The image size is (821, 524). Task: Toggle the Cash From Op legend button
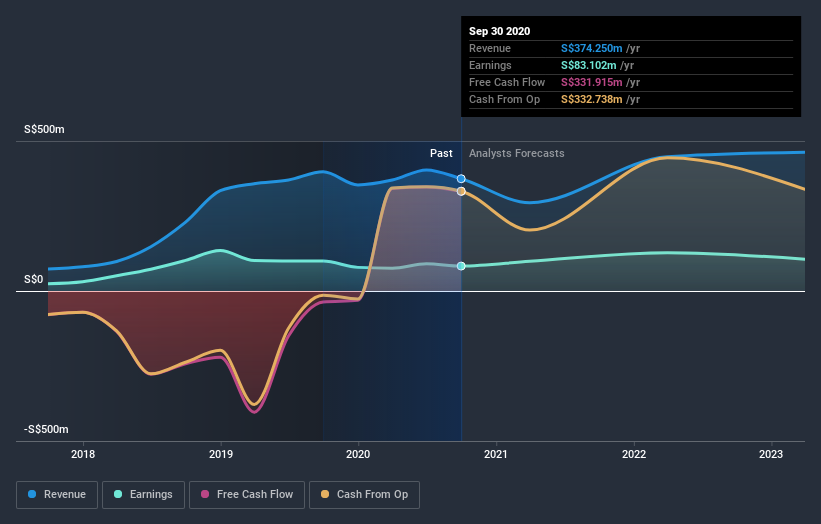(x=364, y=495)
